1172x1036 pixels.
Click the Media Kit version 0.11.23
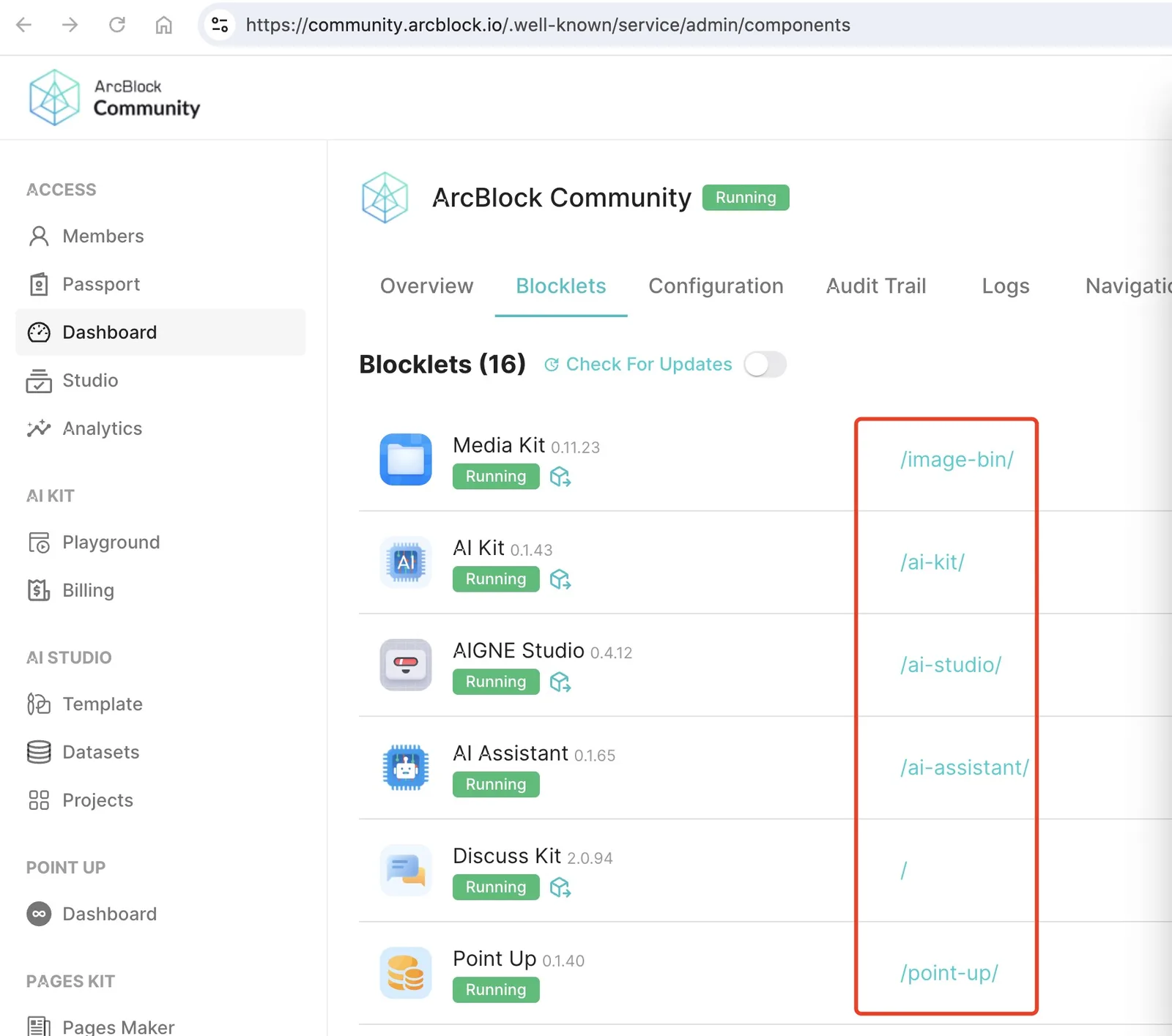tap(575, 447)
